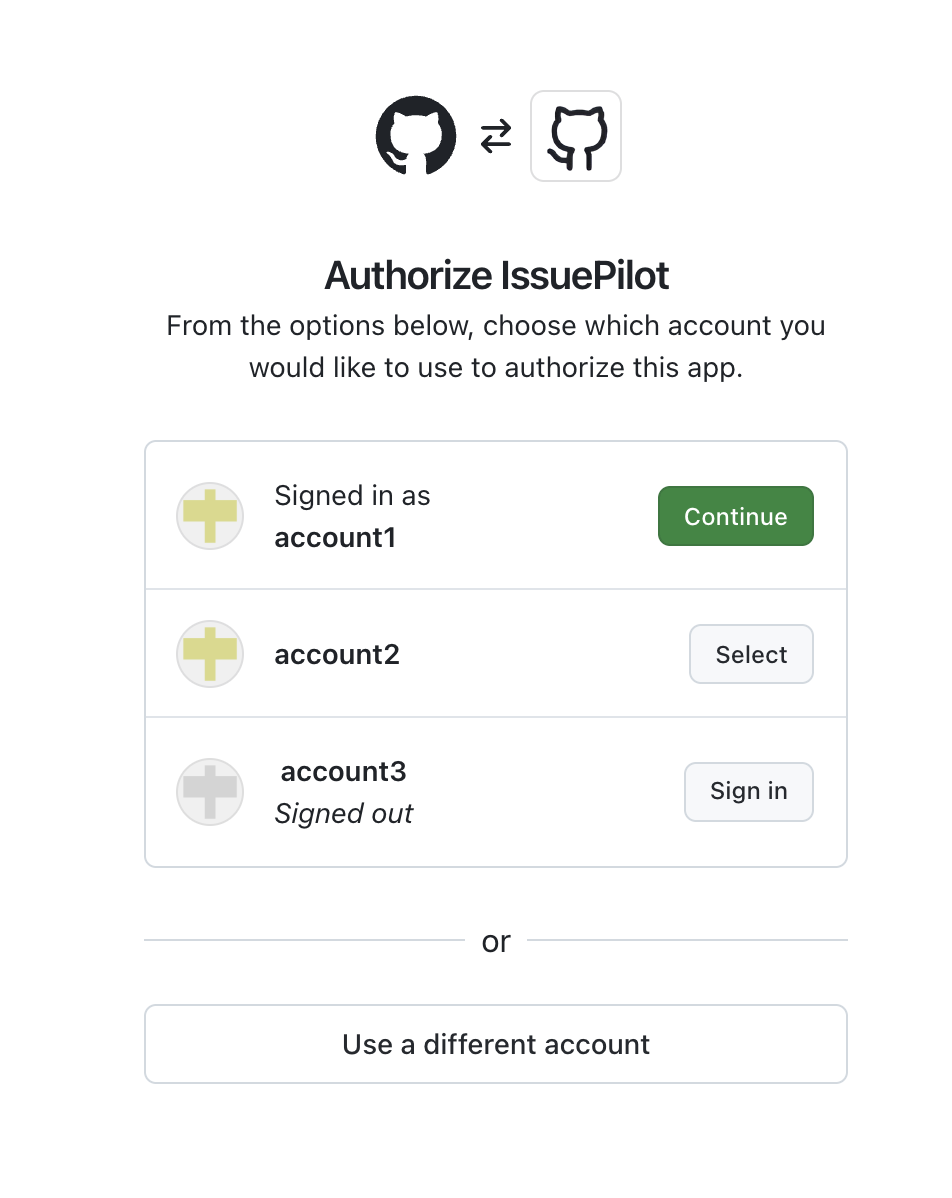Click the IssuePilot application icon
This screenshot has height=1198, width=952.
click(576, 135)
